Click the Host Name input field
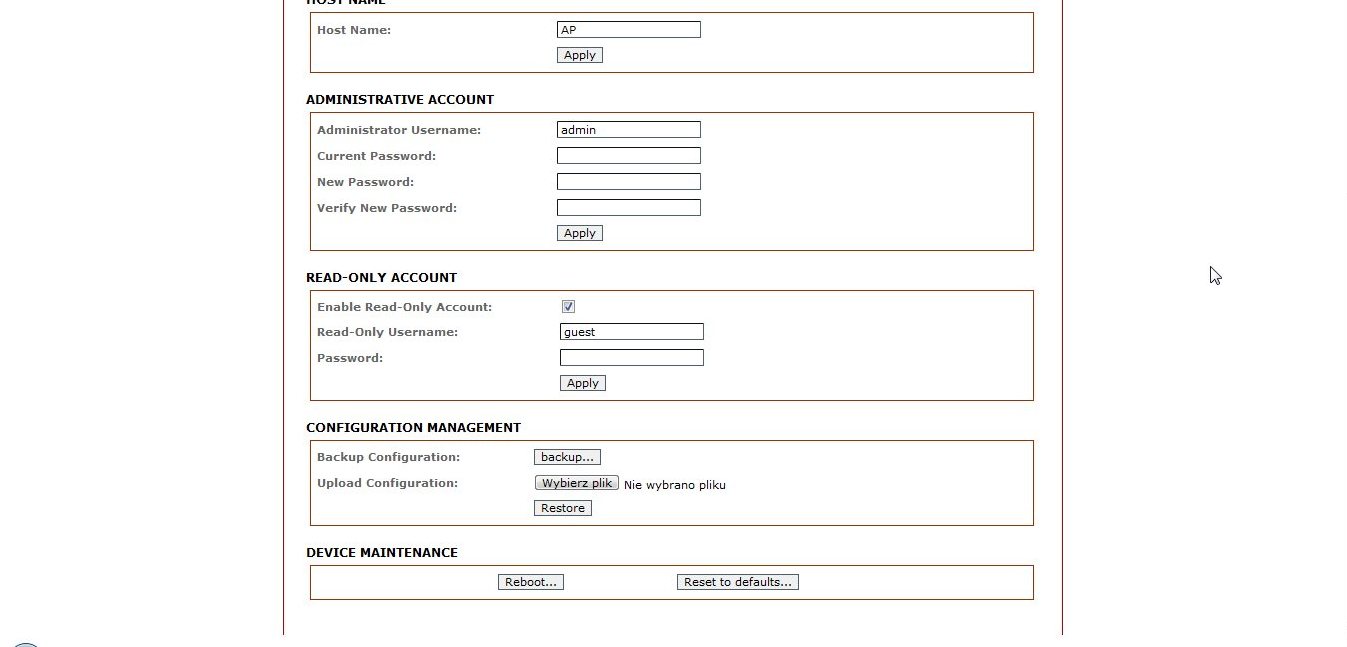The image size is (1347, 647). tap(629, 30)
